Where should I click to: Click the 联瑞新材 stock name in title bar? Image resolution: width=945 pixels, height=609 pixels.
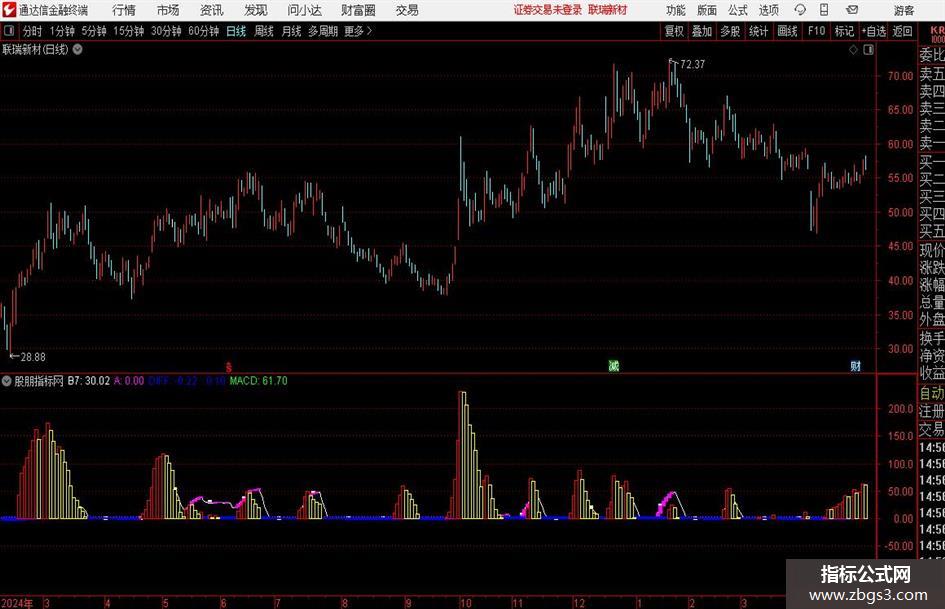(608, 10)
